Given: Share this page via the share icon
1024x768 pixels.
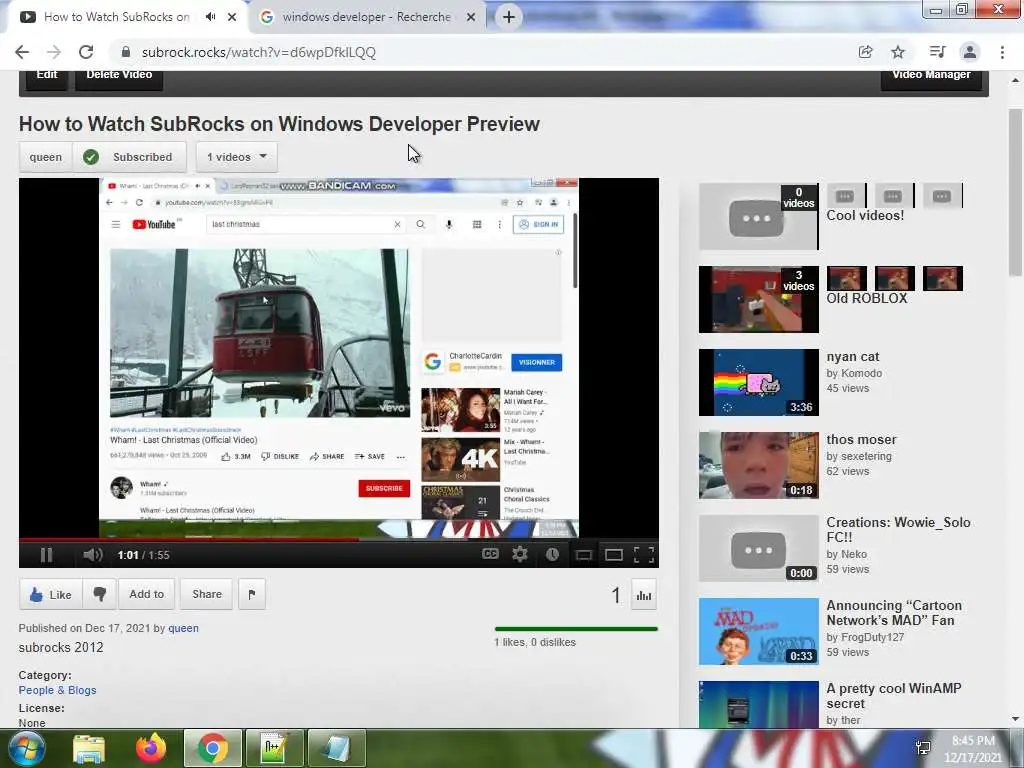Looking at the screenshot, I should (865, 52).
